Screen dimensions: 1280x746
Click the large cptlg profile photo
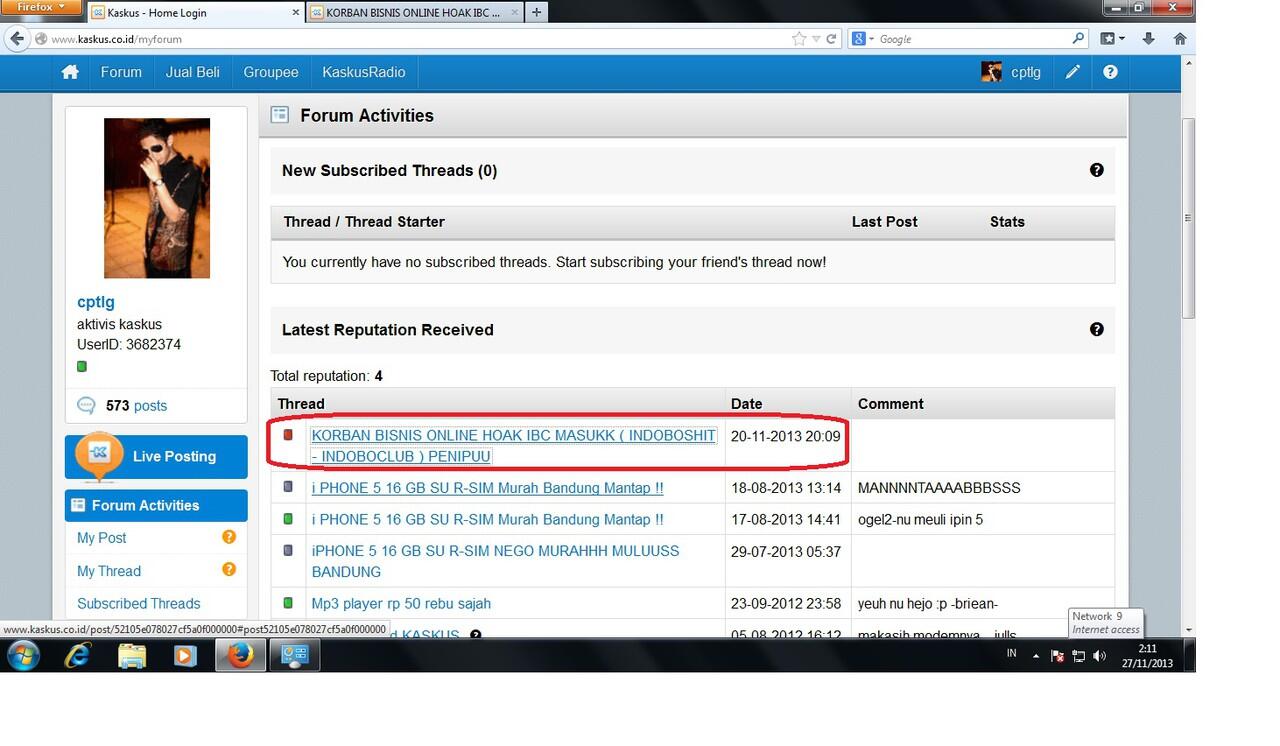point(157,198)
